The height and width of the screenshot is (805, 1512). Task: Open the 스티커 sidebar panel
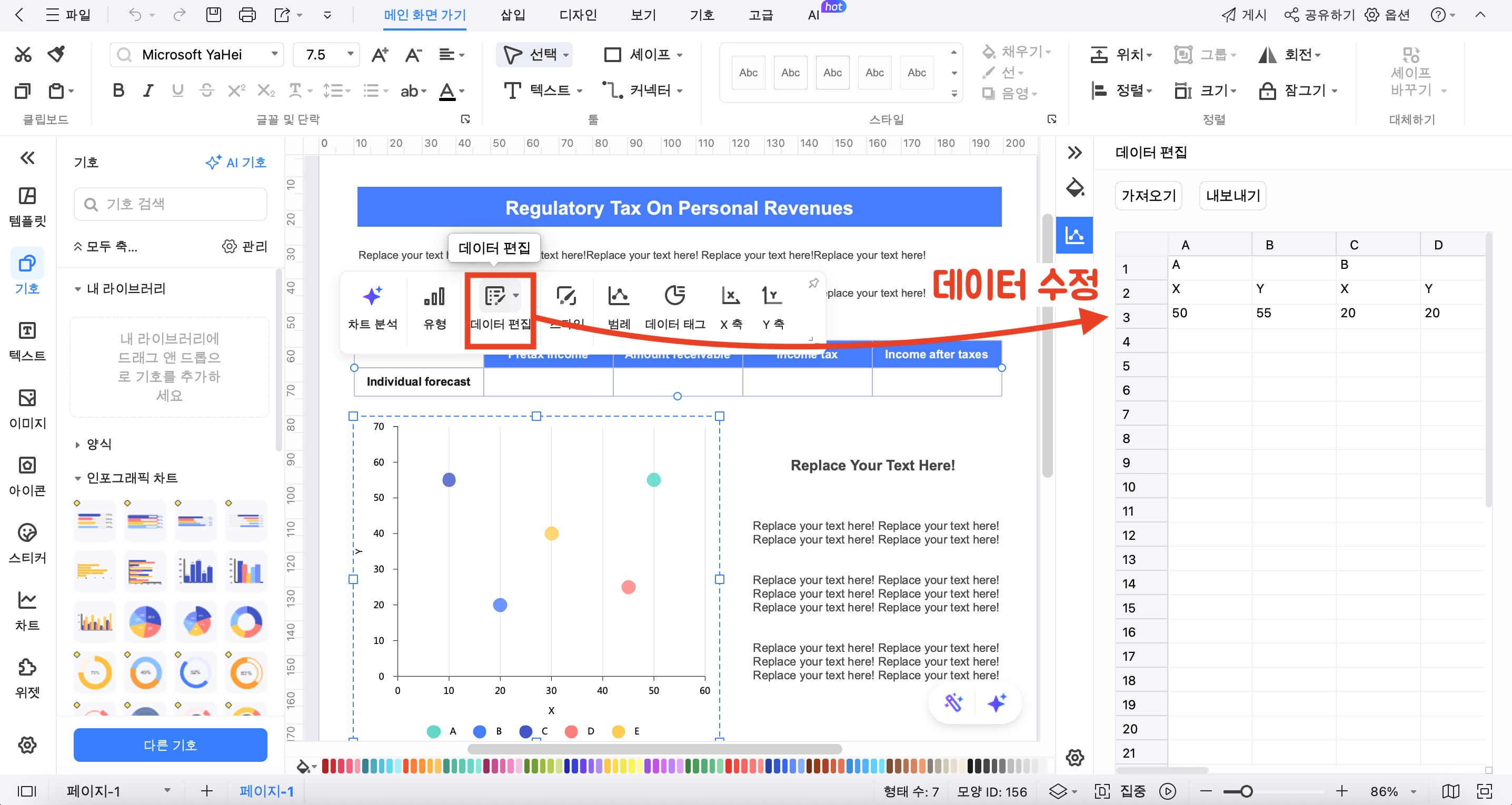tap(27, 543)
